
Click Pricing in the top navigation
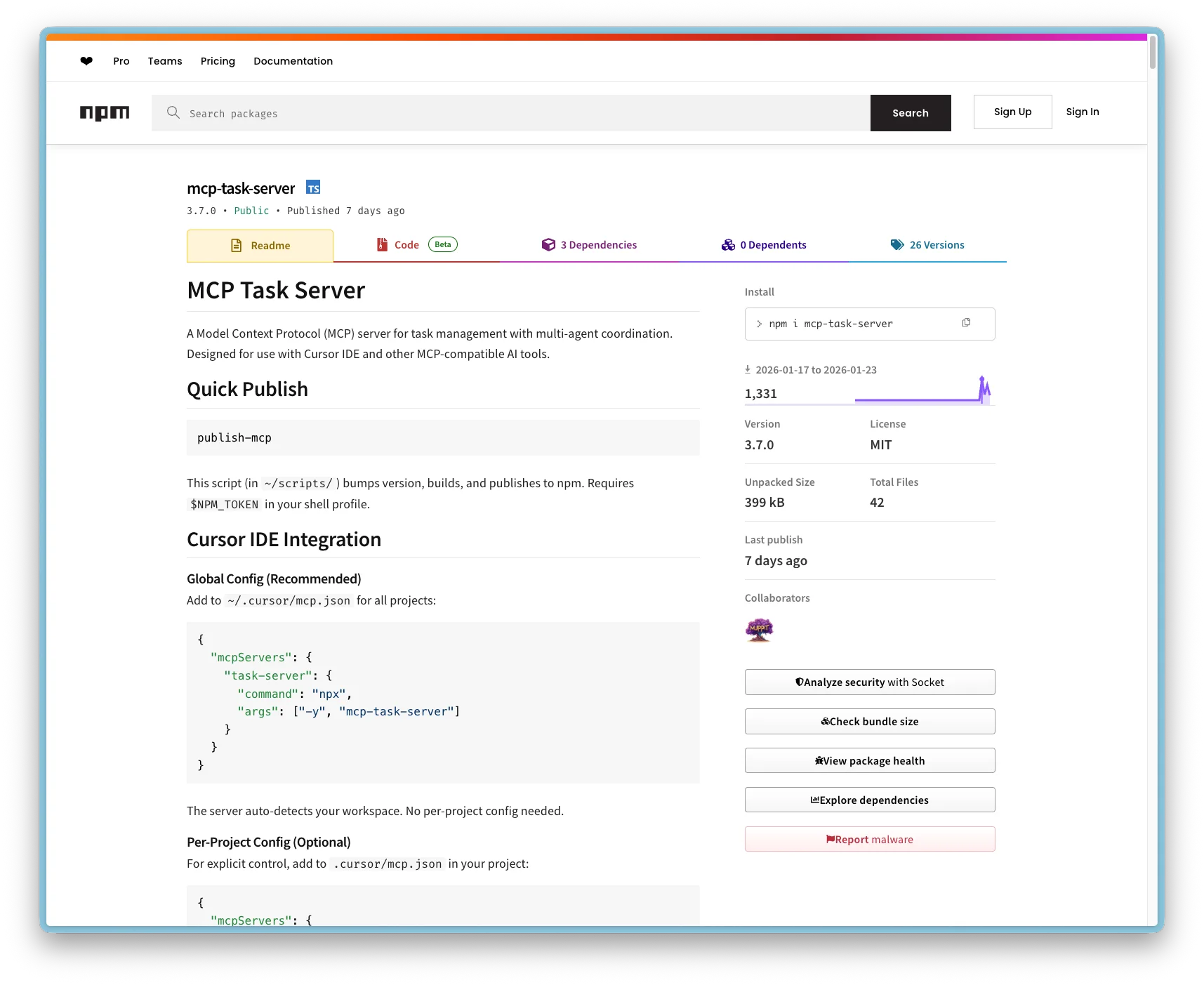pos(218,61)
